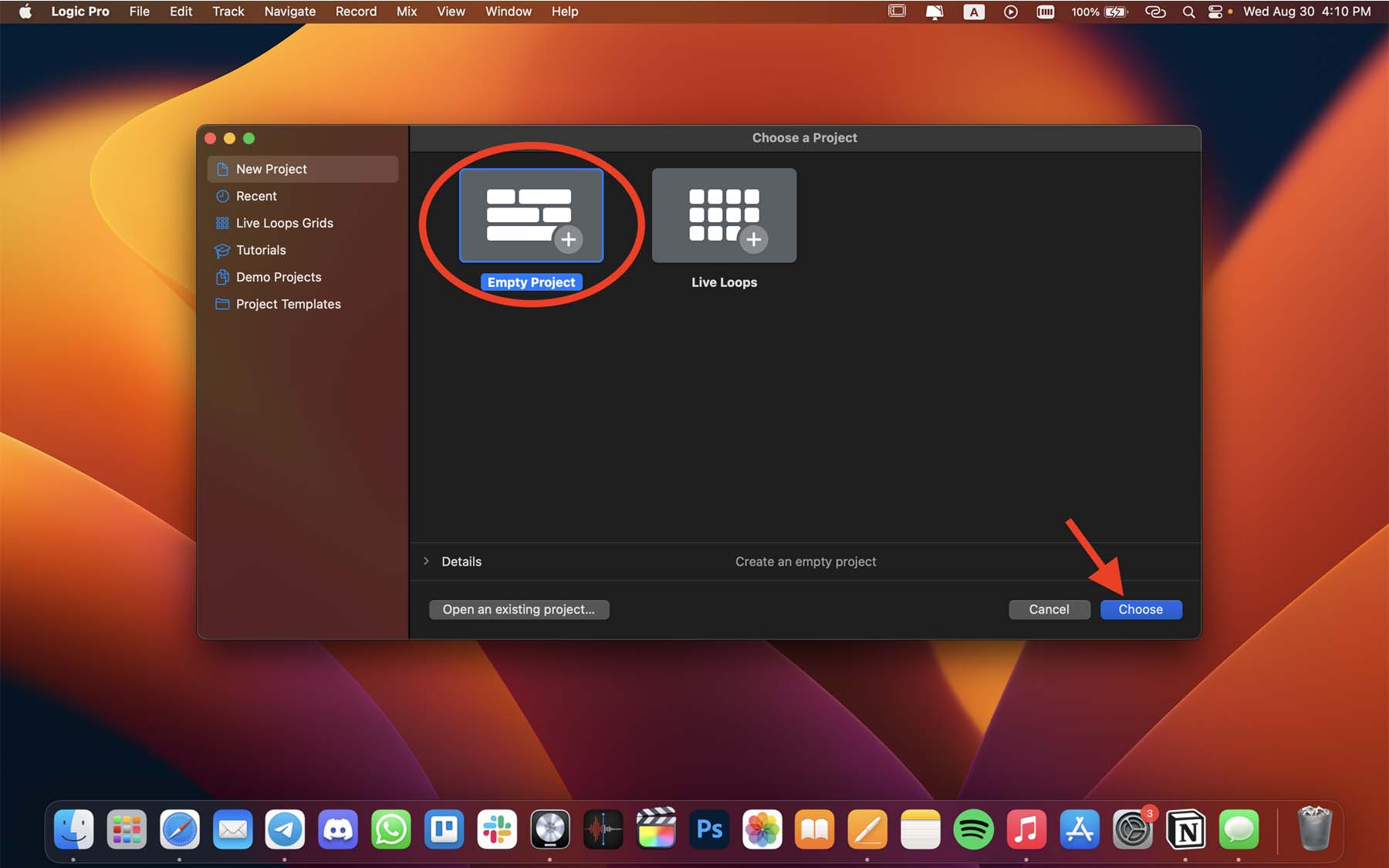Open Spotlight search in the menu bar

pos(1188,12)
